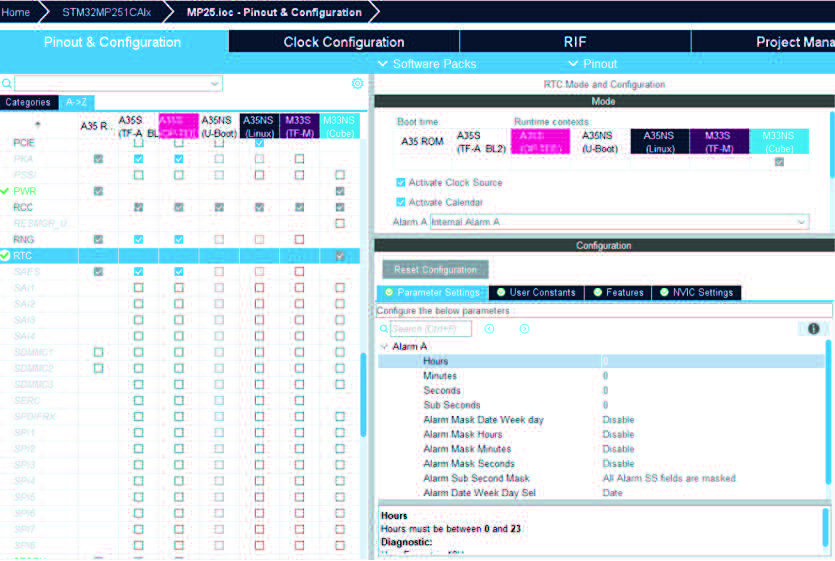Click the Reset Configuration button
Image resolution: width=835 pixels, height=561 pixels.
(435, 270)
